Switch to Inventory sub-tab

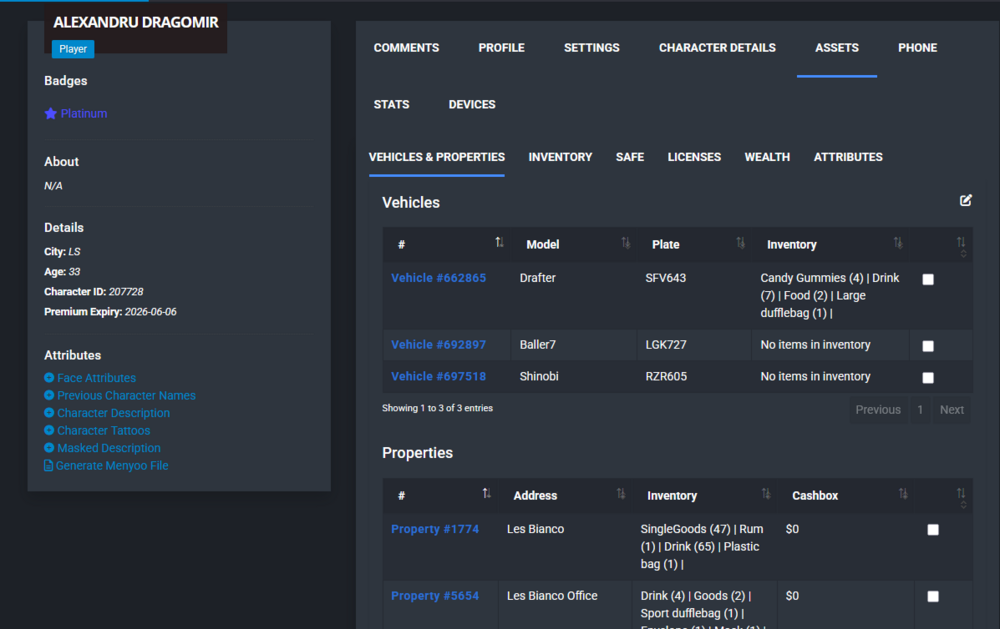click(560, 157)
